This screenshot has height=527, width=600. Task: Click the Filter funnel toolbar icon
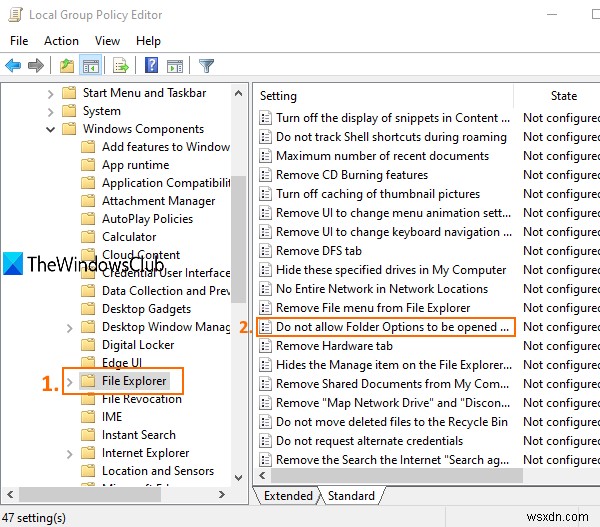[206, 66]
